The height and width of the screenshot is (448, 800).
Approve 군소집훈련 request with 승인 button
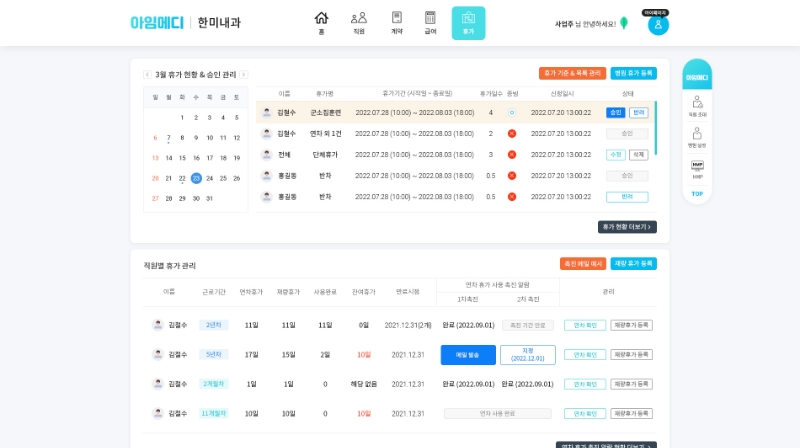click(615, 113)
